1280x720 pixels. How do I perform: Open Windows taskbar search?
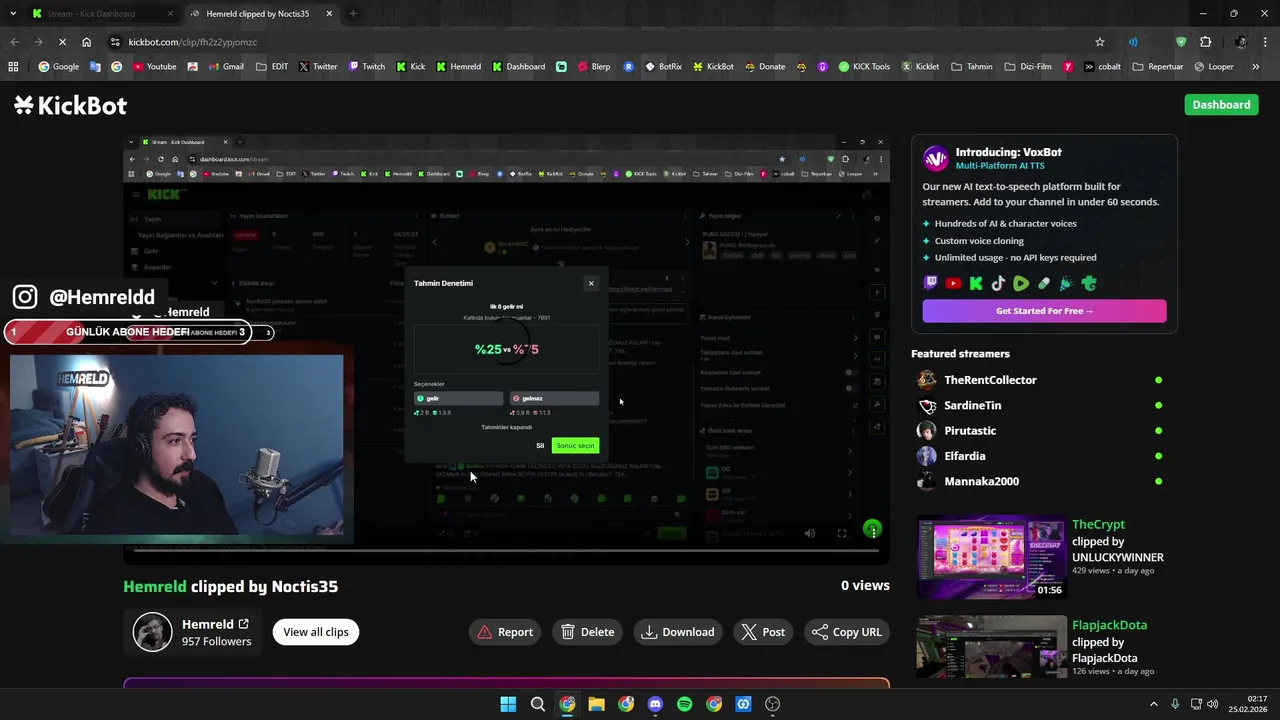click(538, 704)
